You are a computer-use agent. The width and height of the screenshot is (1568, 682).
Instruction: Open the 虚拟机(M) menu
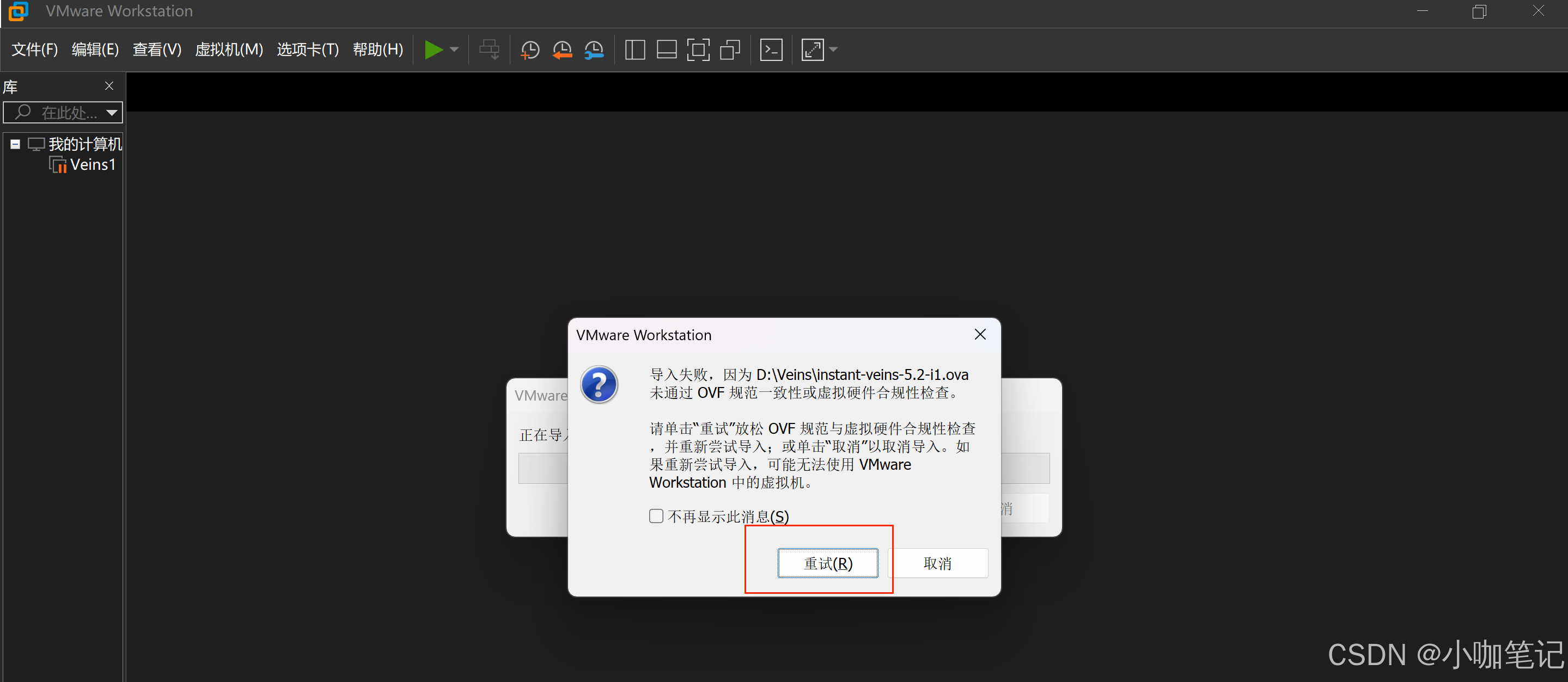point(229,50)
